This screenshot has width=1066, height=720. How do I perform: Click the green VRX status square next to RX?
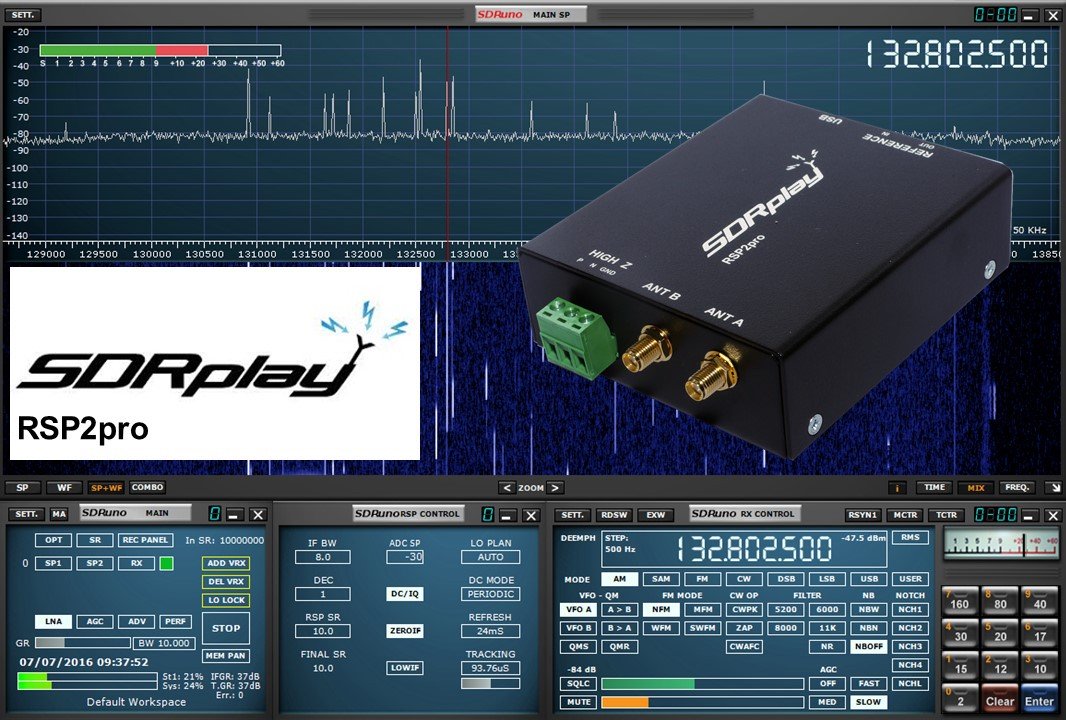(x=166, y=563)
